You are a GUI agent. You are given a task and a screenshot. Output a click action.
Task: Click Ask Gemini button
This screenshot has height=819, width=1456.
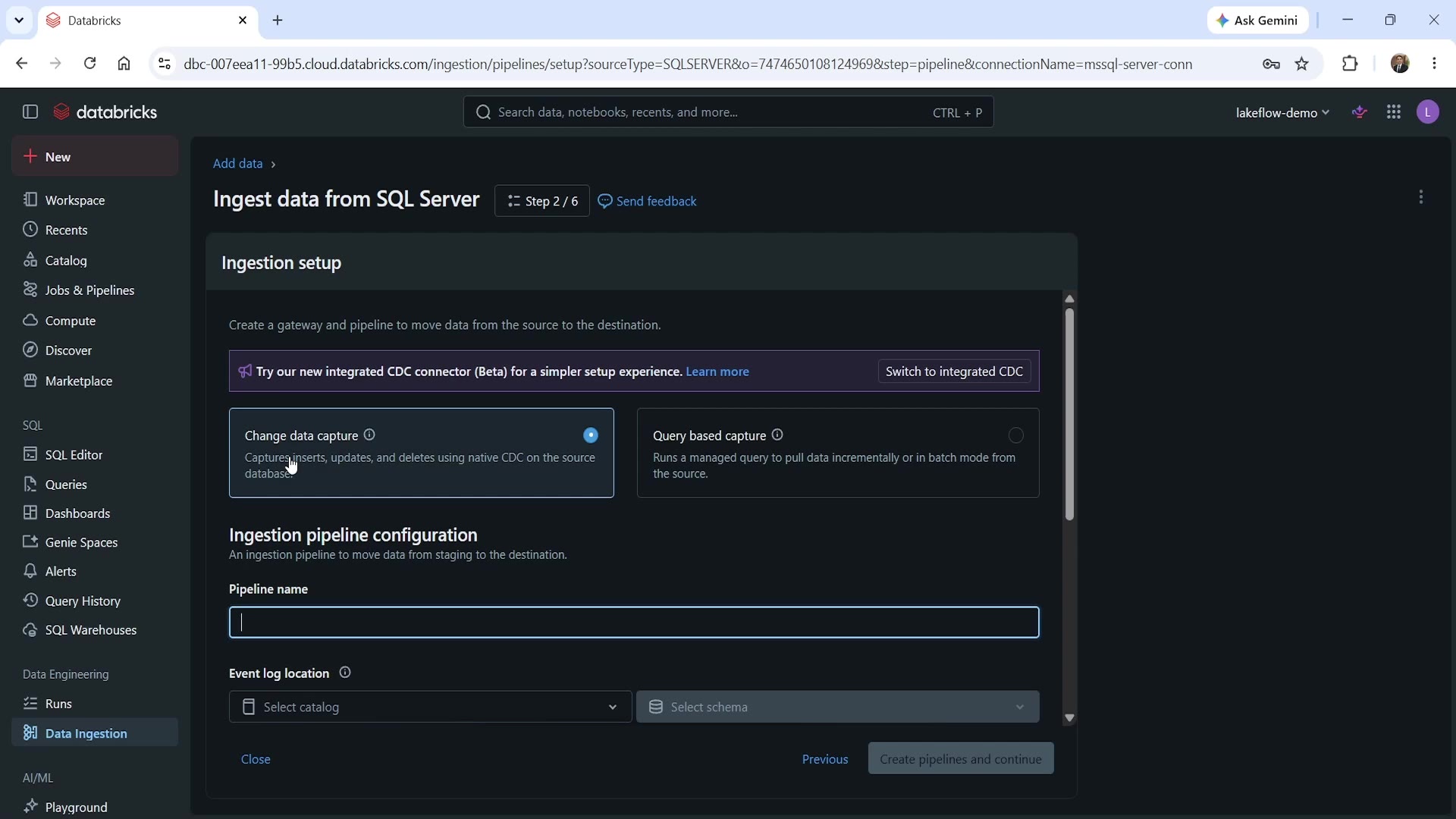click(x=1257, y=20)
